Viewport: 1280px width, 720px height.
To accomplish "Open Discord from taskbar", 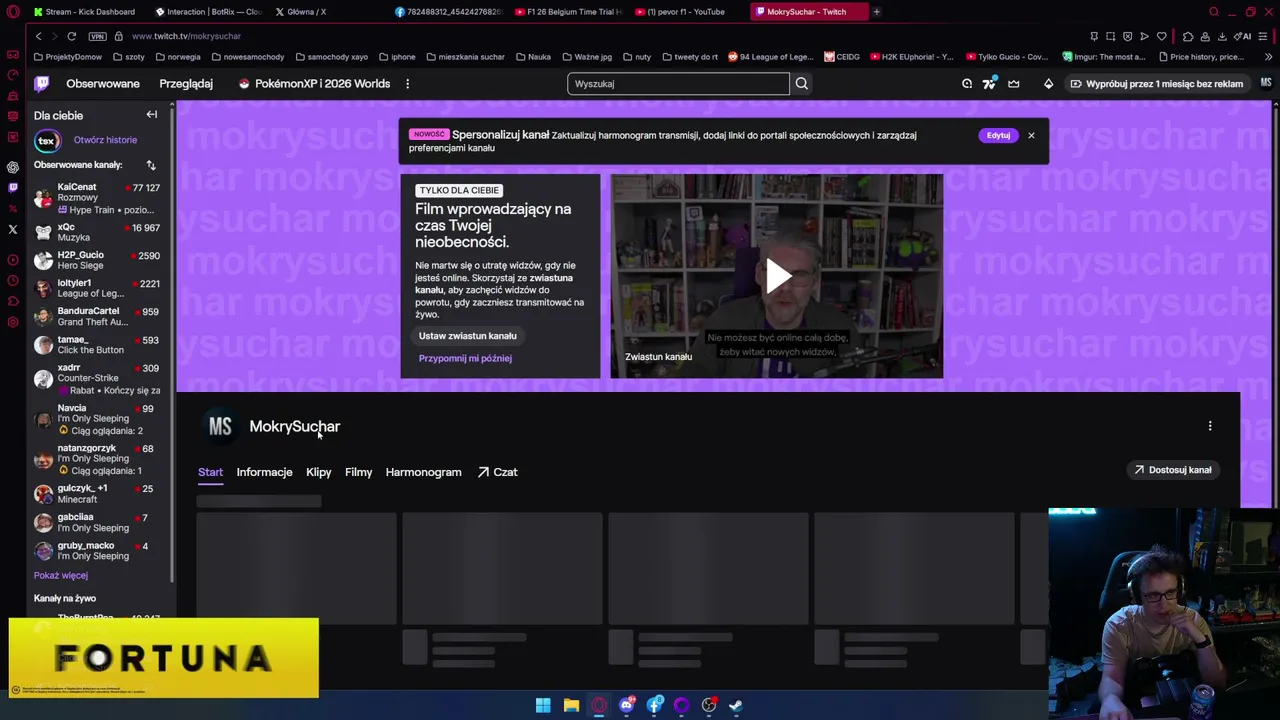I will click(x=627, y=705).
